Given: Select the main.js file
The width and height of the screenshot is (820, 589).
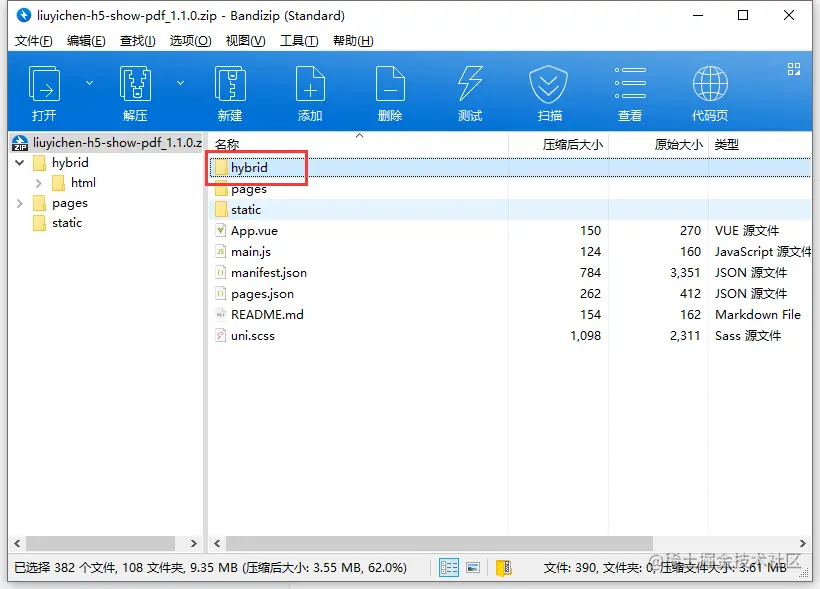Looking at the screenshot, I should point(250,252).
